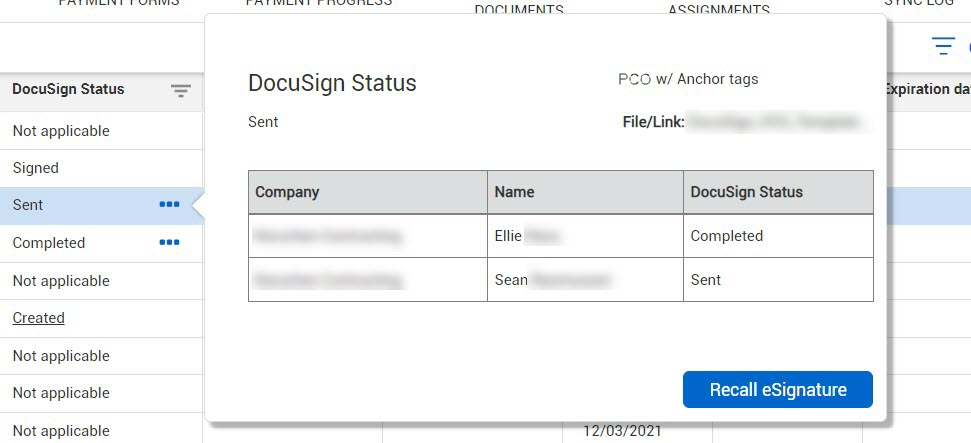971x443 pixels.
Task: Click the Name column header in the popup
Action: coord(585,192)
